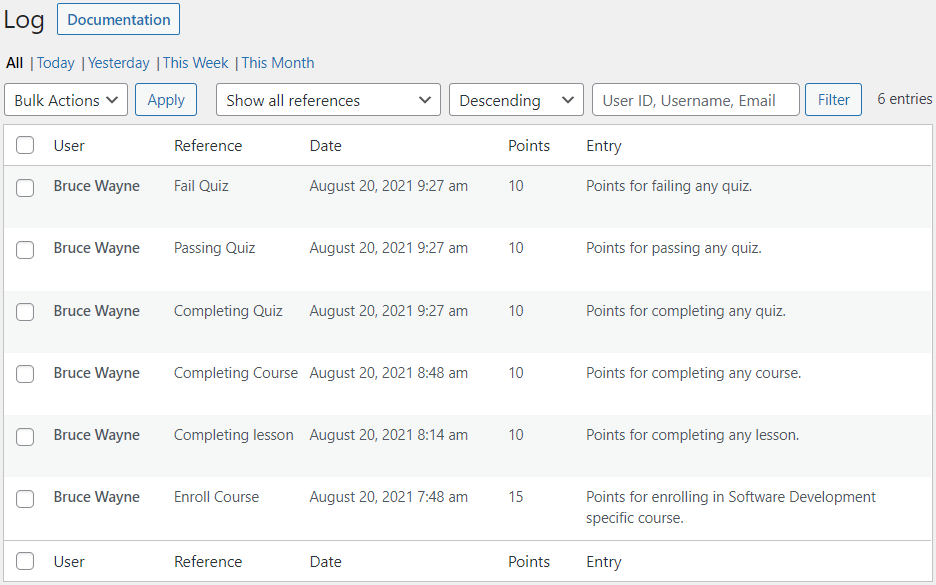This screenshot has width=936, height=585.
Task: Select the All filter tab
Action: (x=14, y=63)
